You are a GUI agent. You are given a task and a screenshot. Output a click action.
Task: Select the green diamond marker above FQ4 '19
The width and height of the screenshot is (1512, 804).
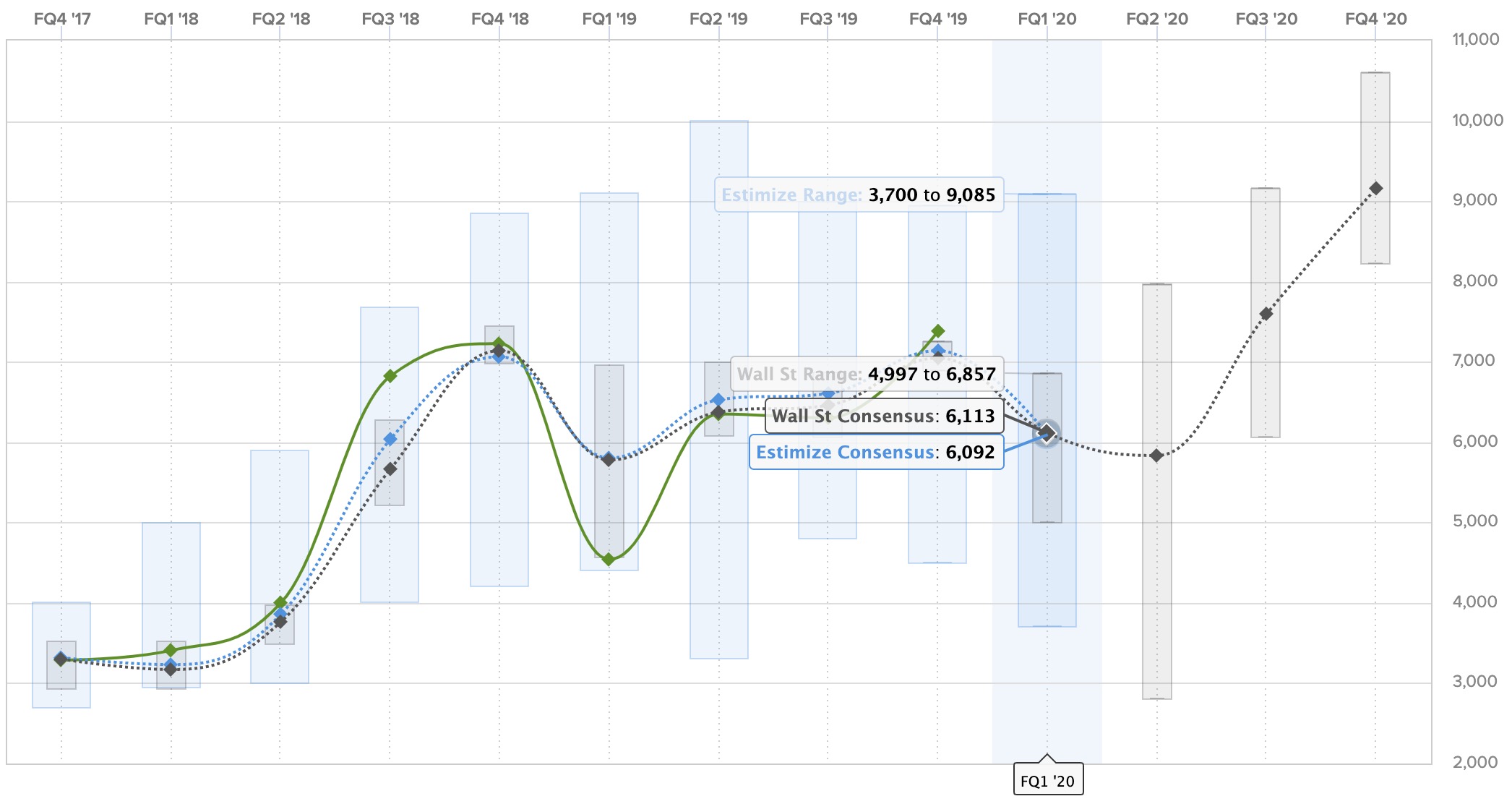pyautogui.click(x=938, y=331)
